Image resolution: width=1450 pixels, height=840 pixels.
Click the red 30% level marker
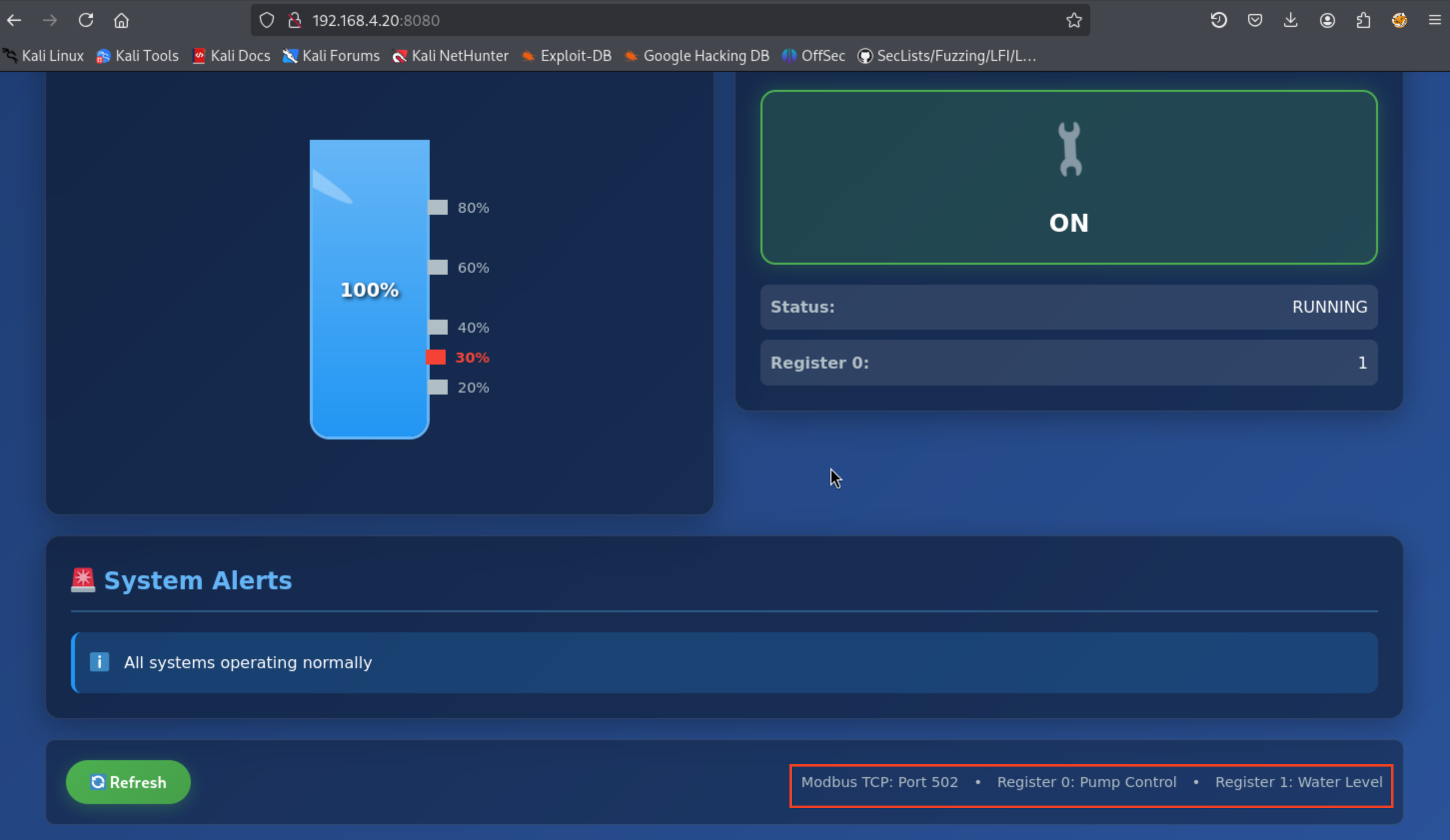click(x=436, y=357)
